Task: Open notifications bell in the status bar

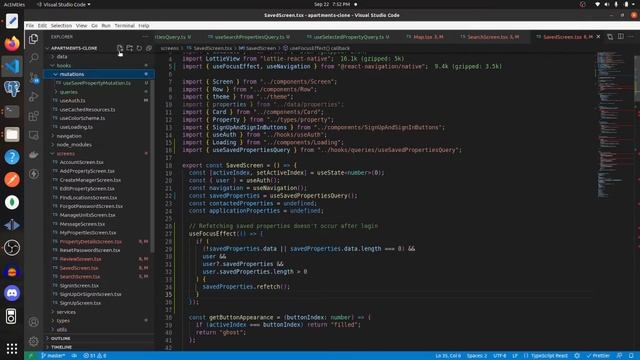Action: pyautogui.click(x=631, y=356)
